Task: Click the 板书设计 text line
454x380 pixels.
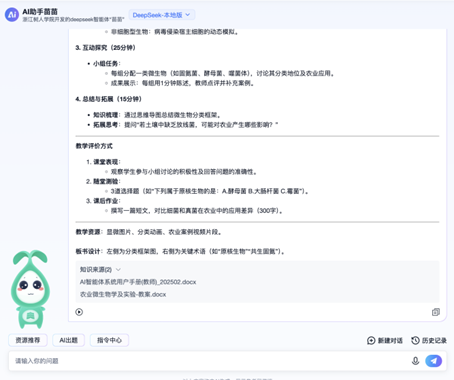Action: (x=180, y=251)
